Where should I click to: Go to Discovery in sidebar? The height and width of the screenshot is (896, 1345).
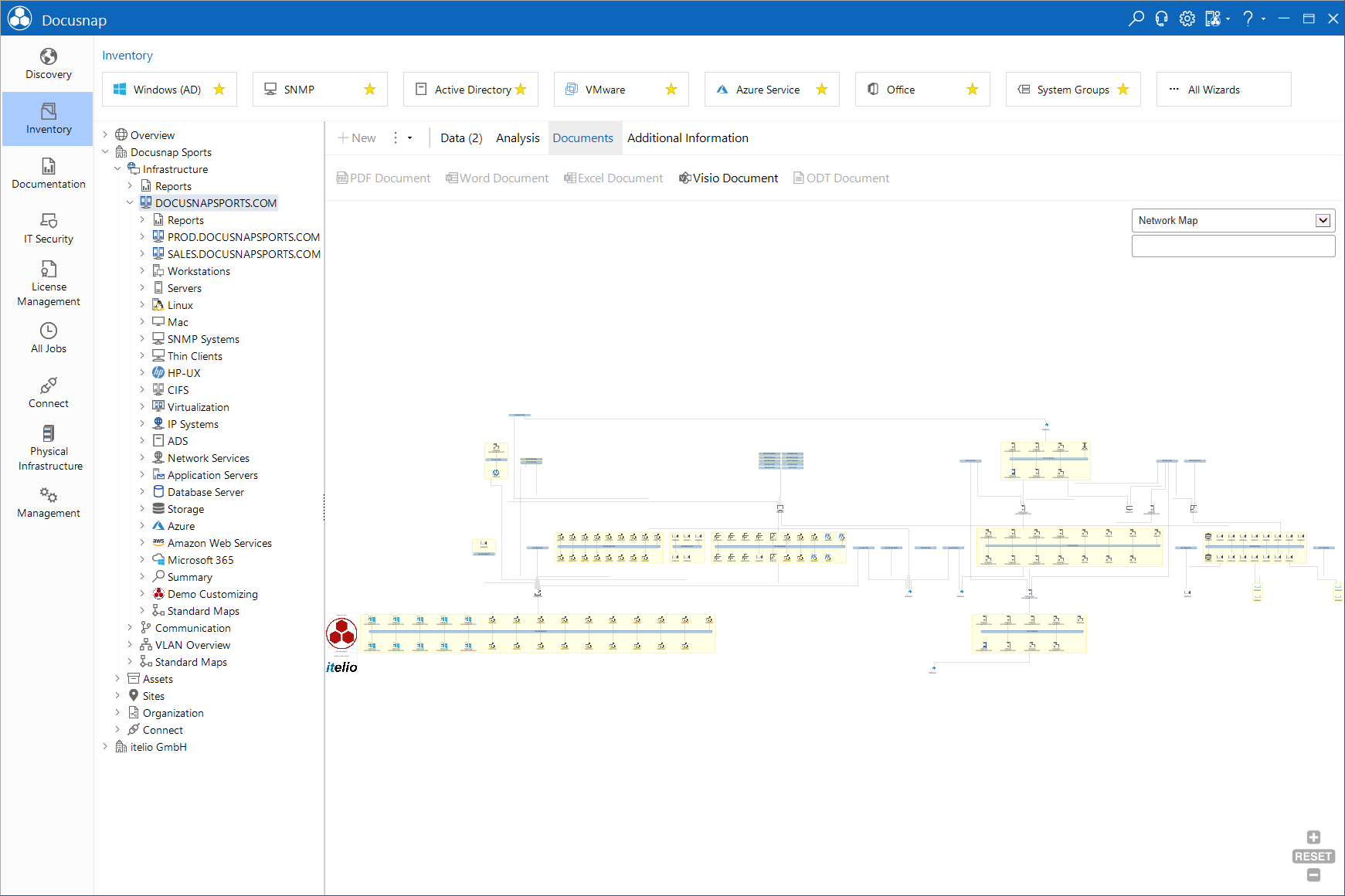[48, 63]
